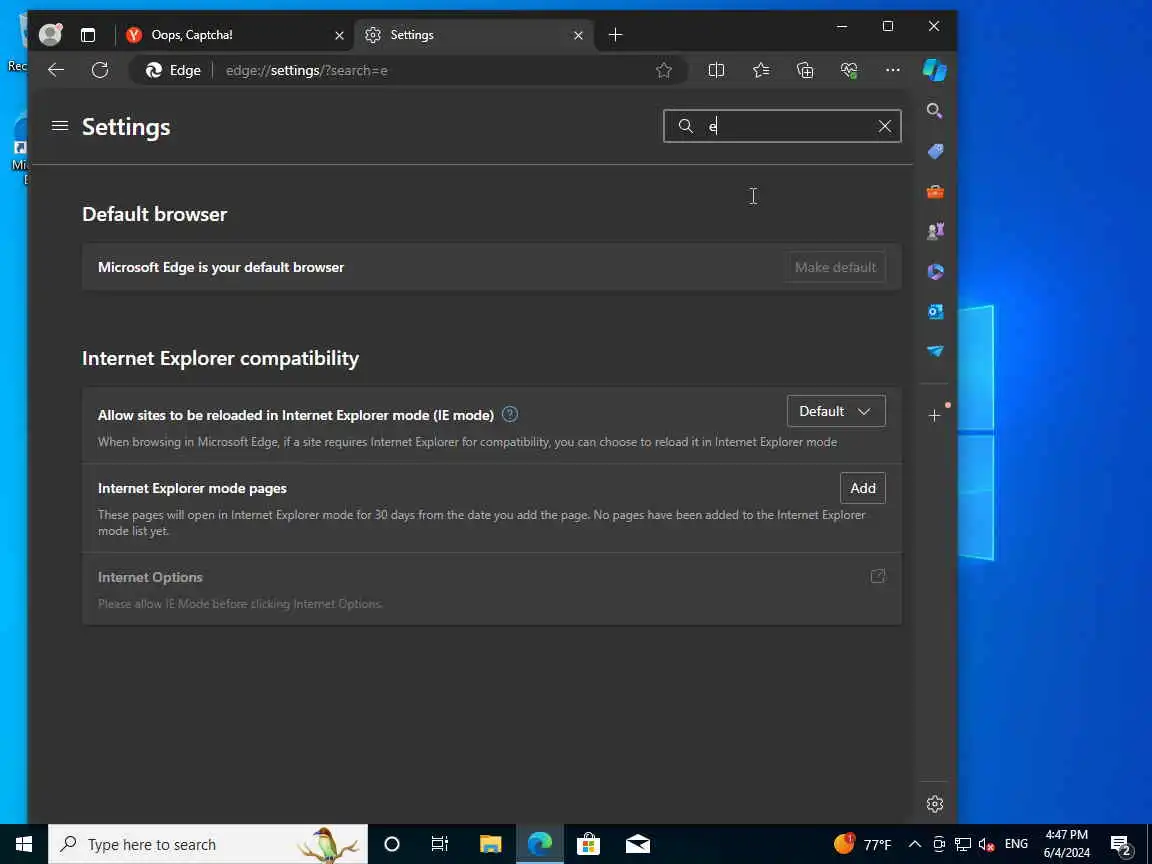Open Internet Options external link icon
The height and width of the screenshot is (864, 1152).
tap(878, 576)
